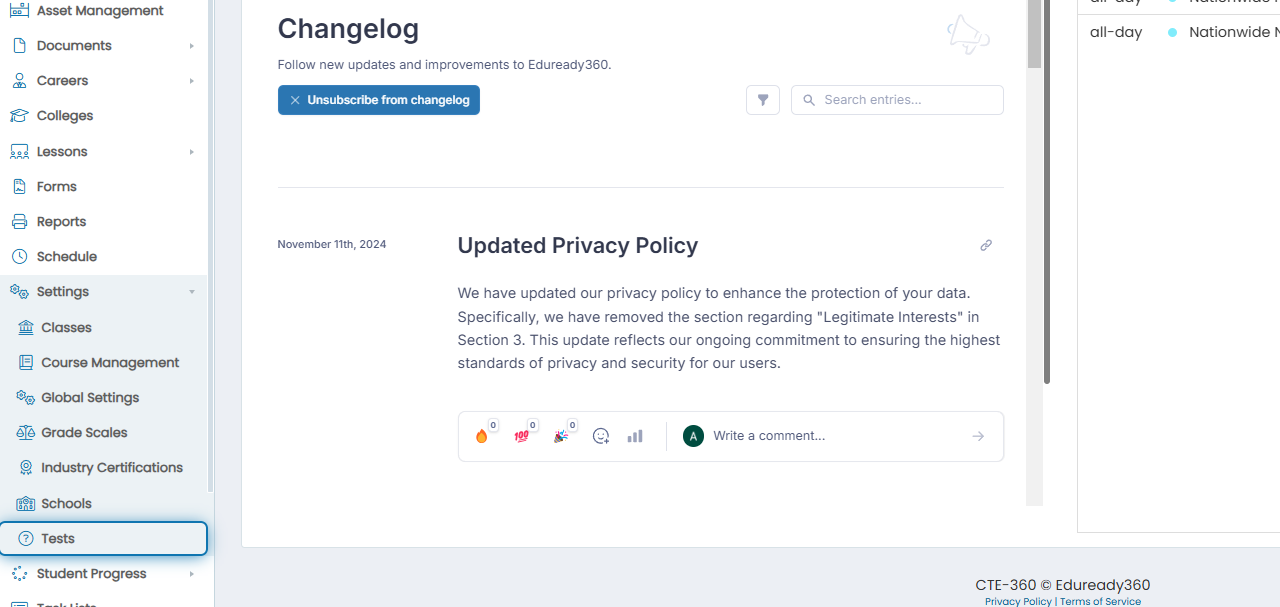Click the filter funnel icon beside search

tap(763, 100)
